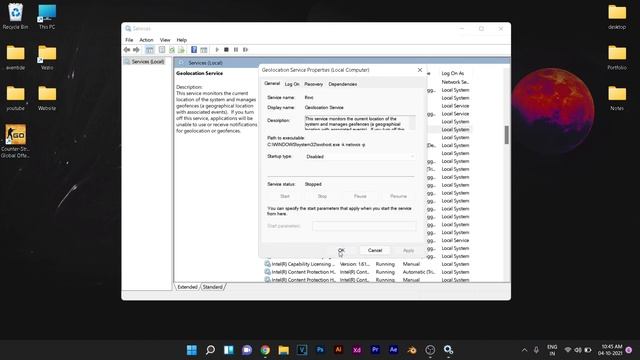The width and height of the screenshot is (640, 360).
Task: Launch Illustrator from the taskbar
Action: point(338,350)
